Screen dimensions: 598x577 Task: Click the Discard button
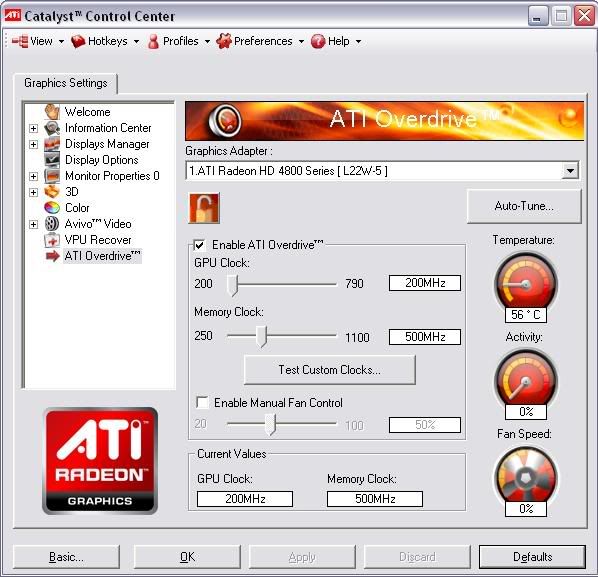point(417,557)
